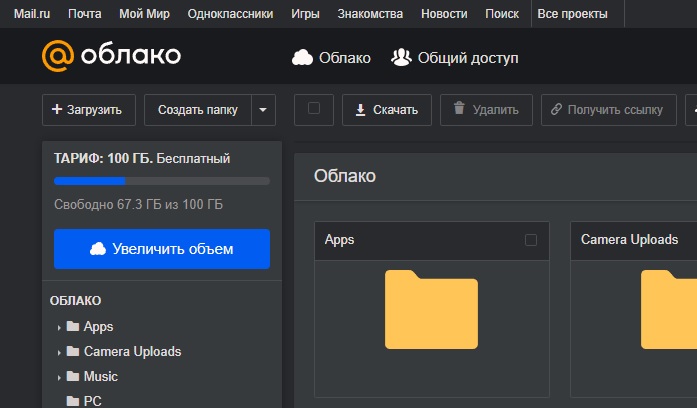Open Знакомства in the top bar
697x408 pixels.
pyautogui.click(x=370, y=14)
